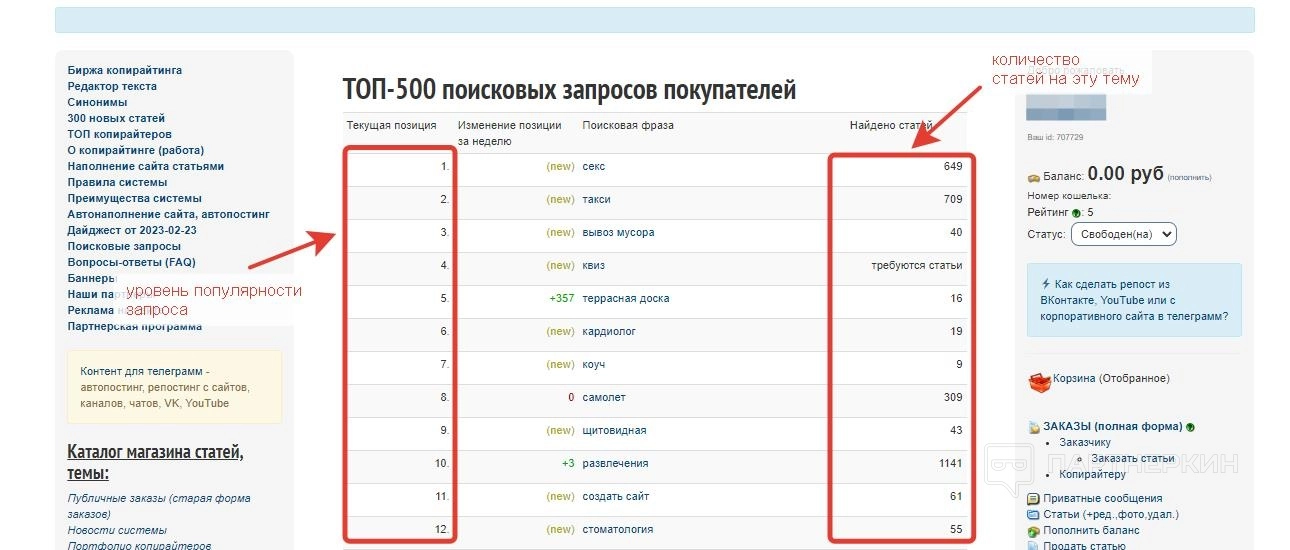Click the green help icon after ЗАКАЗЫ

point(1190,427)
